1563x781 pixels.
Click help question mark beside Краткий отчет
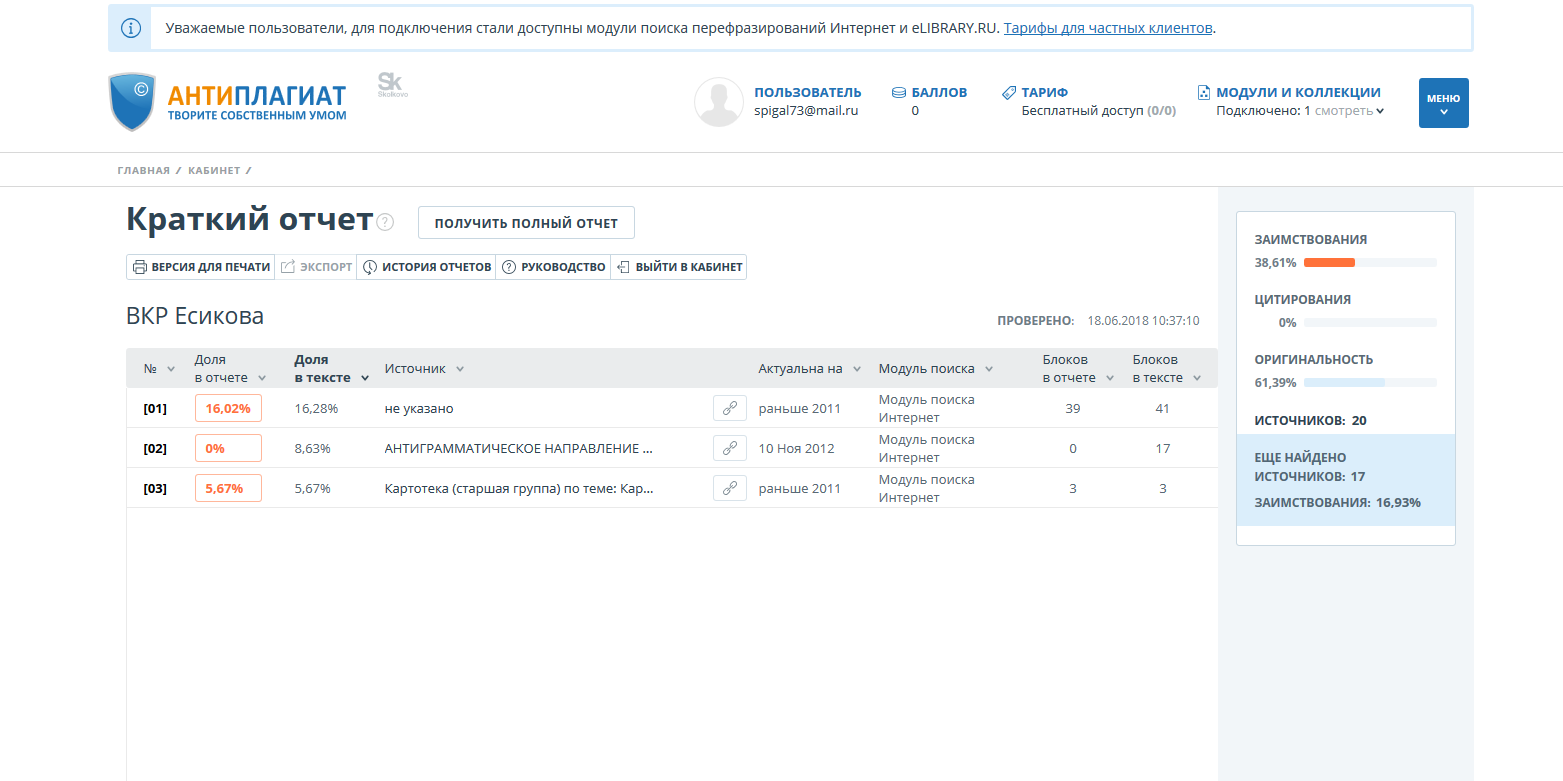(386, 222)
